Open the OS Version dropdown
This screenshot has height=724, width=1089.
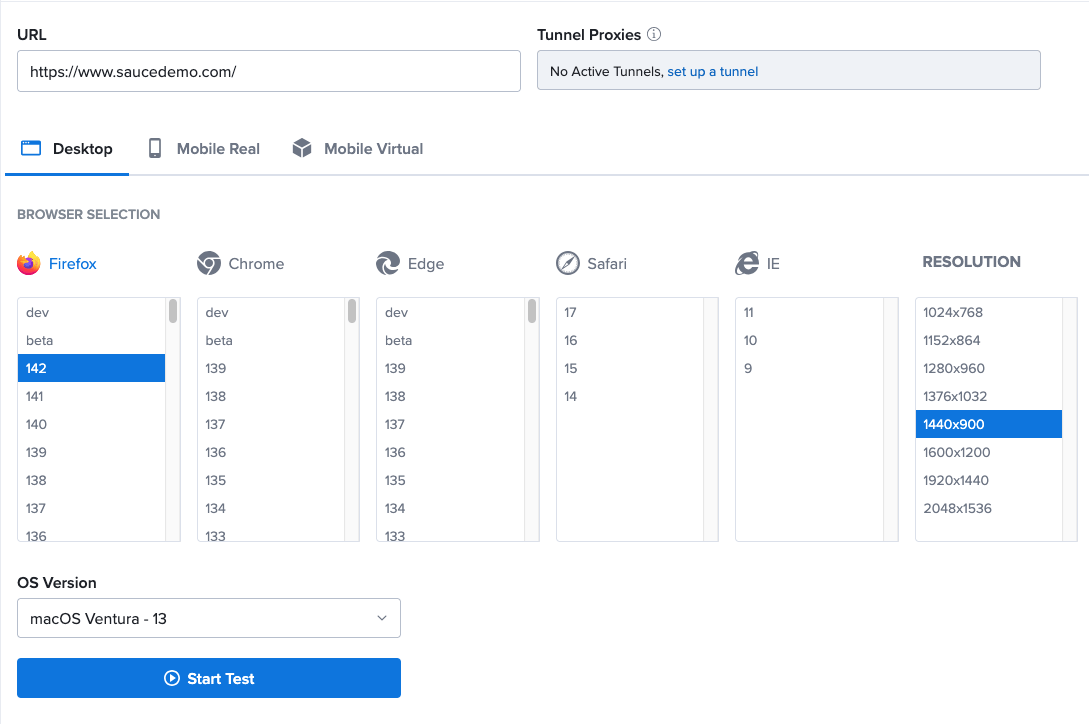click(x=208, y=618)
